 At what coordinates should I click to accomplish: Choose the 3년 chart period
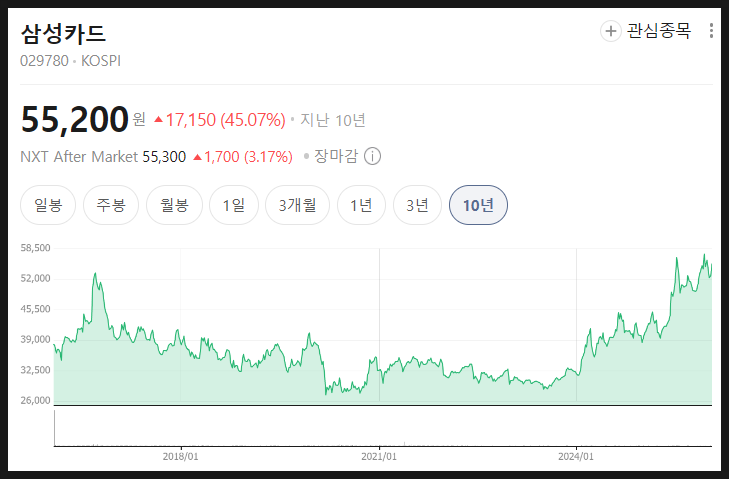[x=418, y=205]
